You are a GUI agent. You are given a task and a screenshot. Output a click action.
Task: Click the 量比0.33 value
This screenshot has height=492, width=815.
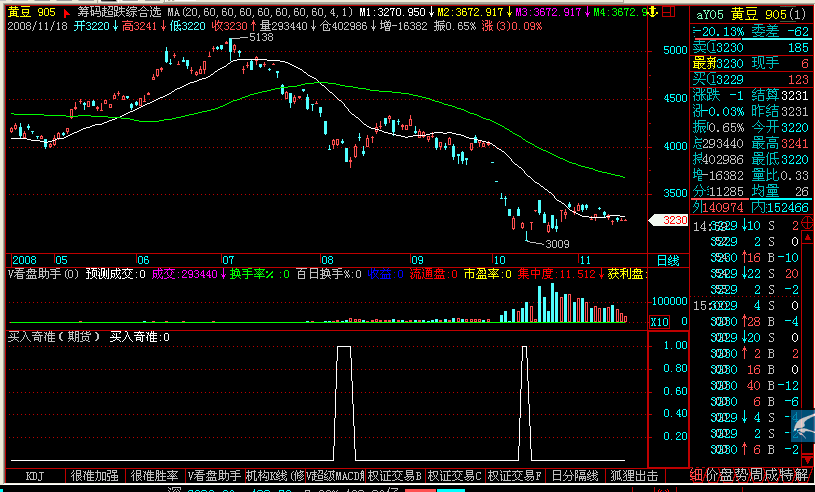[x=780, y=176]
